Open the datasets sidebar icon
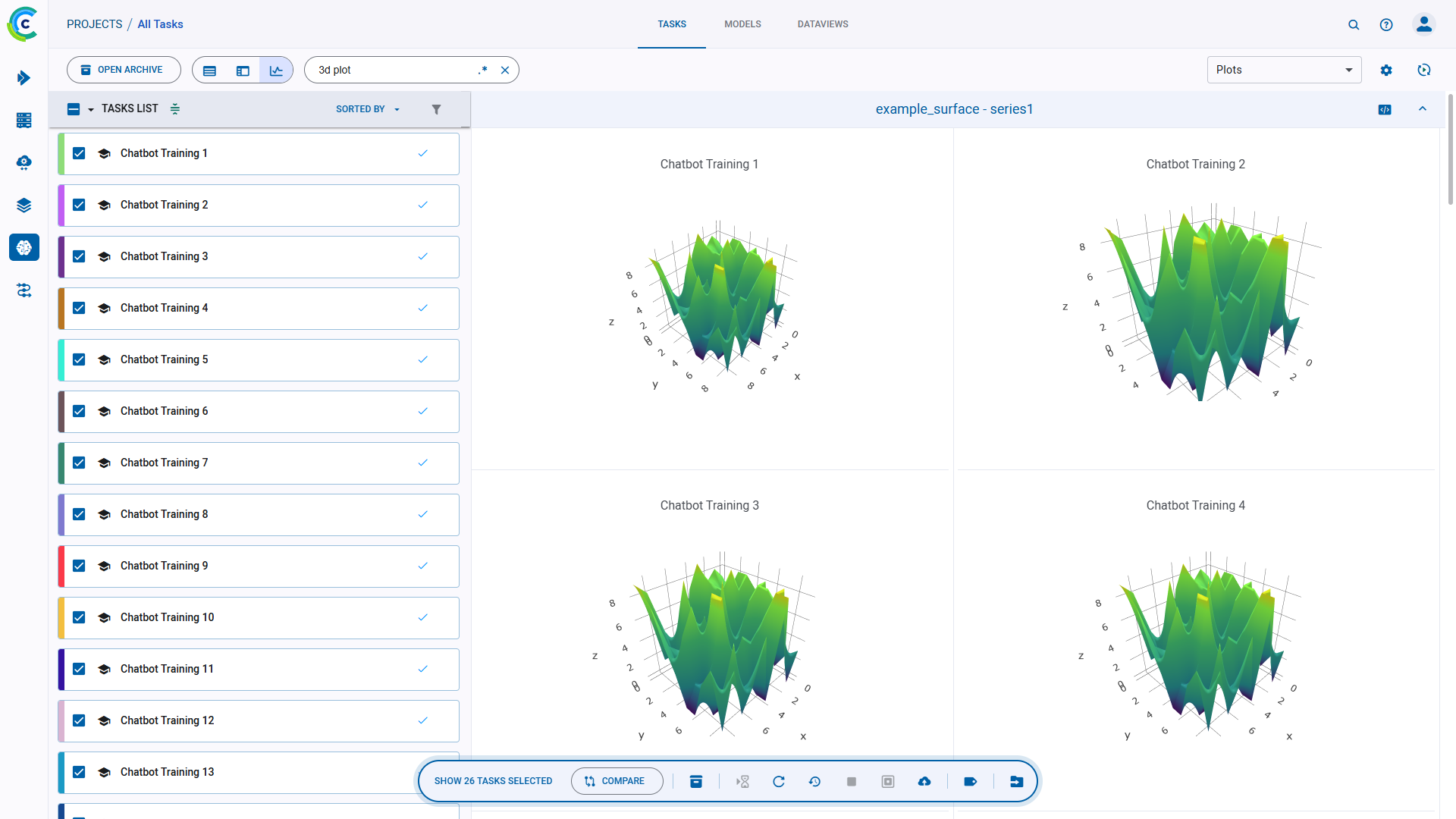Screen dimensions: 1456x819 (x=24, y=120)
